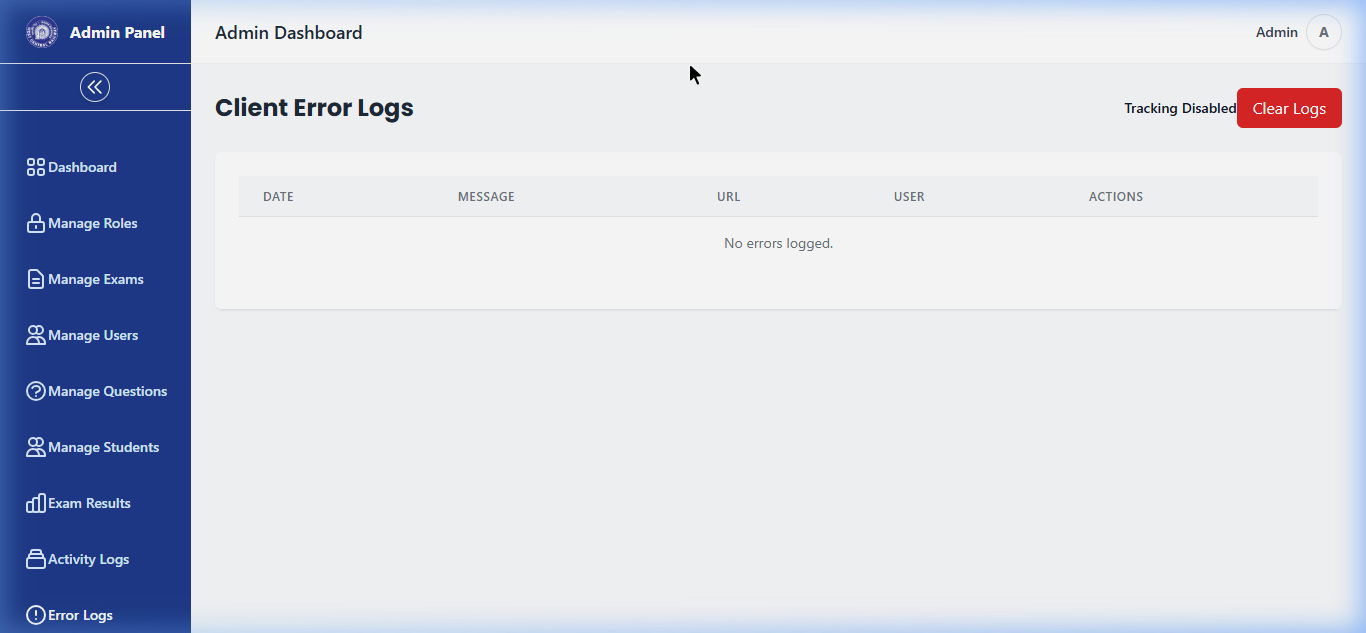
Task: Click the 'No errors logged.' message
Action: click(x=778, y=243)
